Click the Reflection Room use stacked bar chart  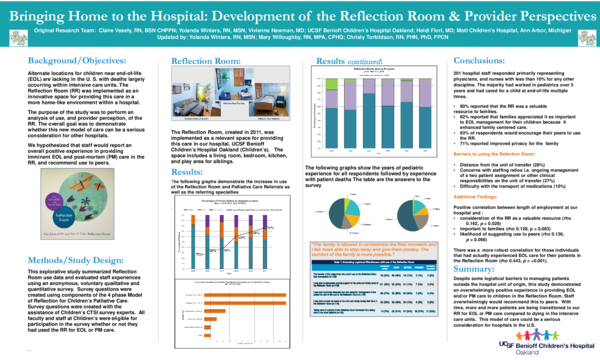374,111
